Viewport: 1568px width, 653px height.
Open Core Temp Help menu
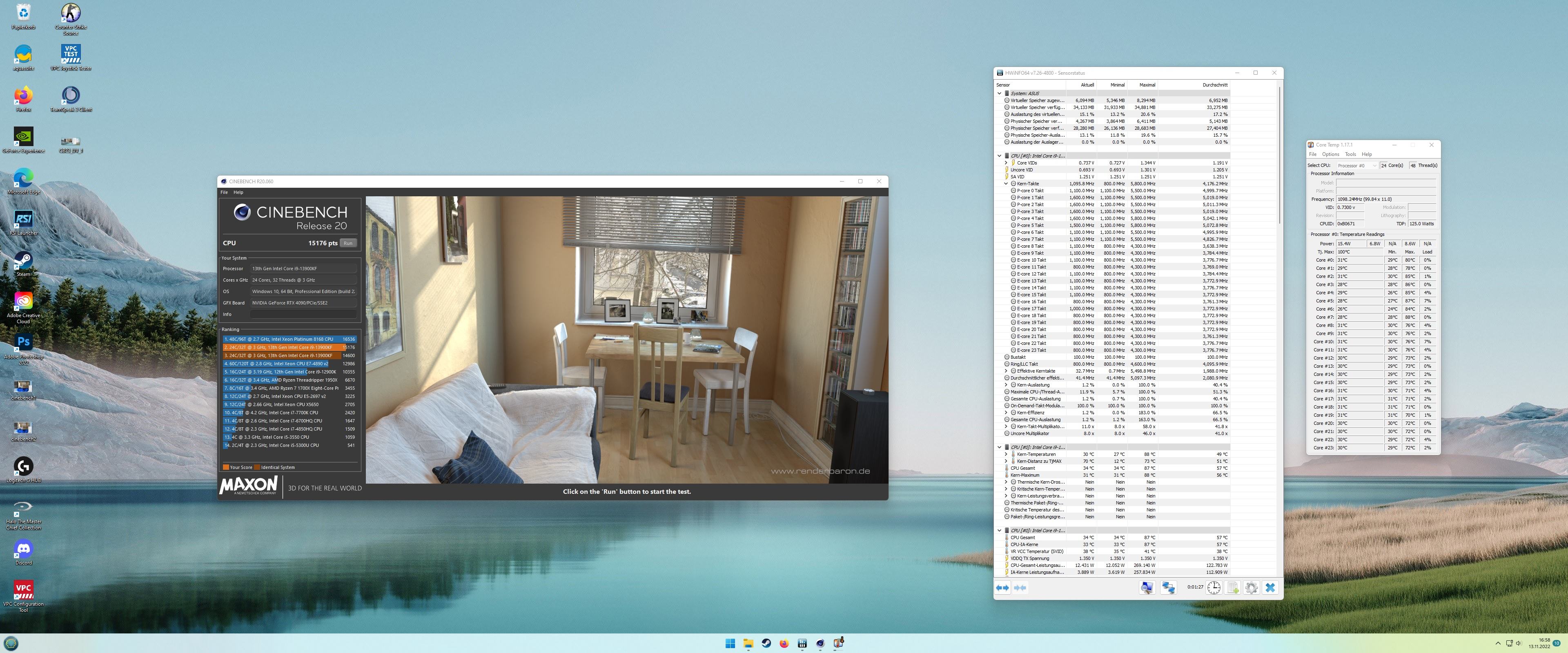click(x=1367, y=155)
